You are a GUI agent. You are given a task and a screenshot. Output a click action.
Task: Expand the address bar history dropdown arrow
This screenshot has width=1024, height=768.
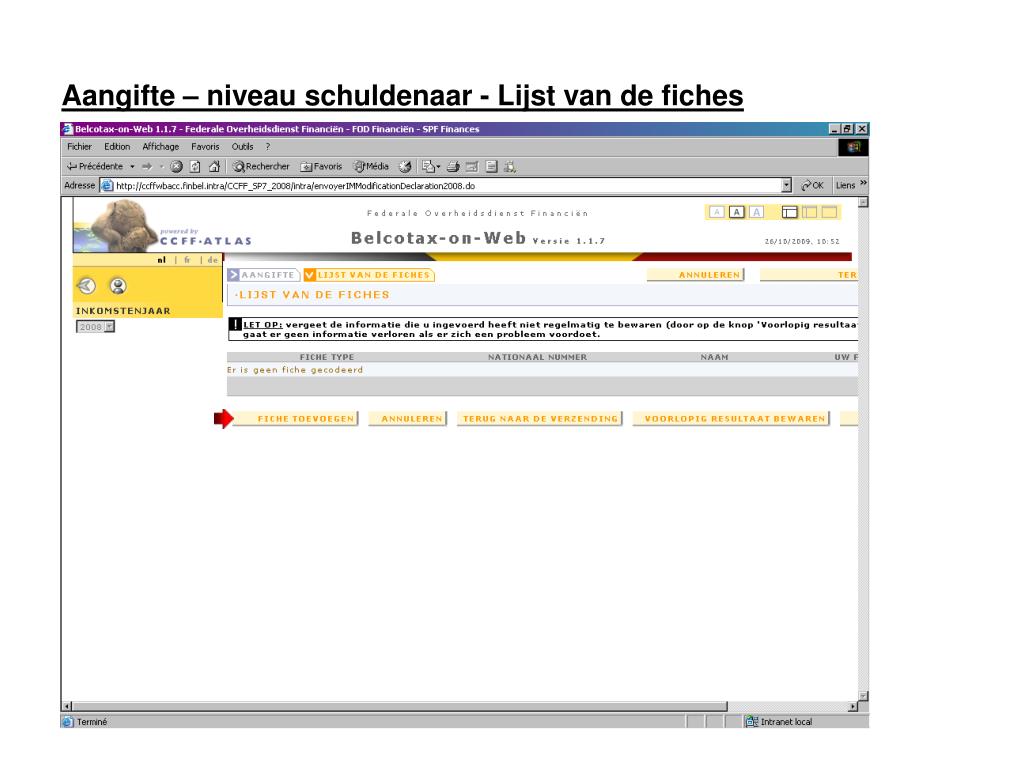786,185
